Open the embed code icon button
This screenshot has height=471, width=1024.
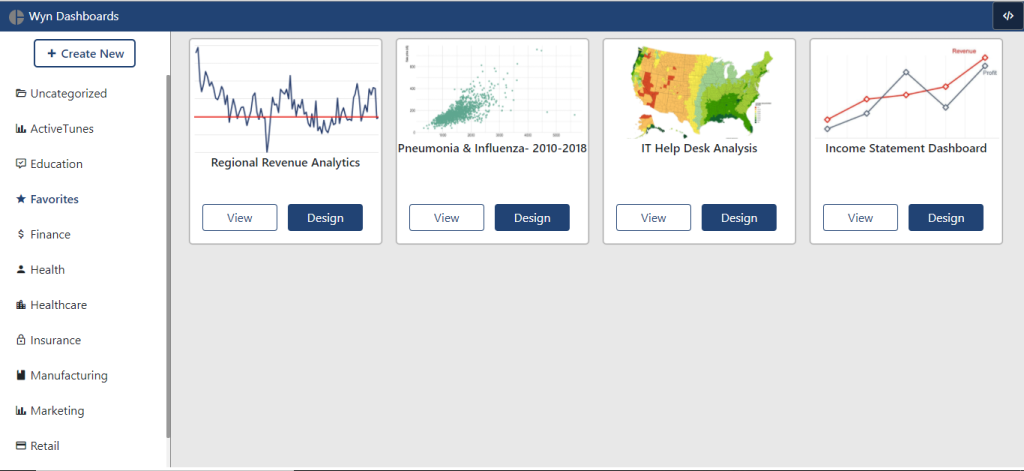point(1007,16)
